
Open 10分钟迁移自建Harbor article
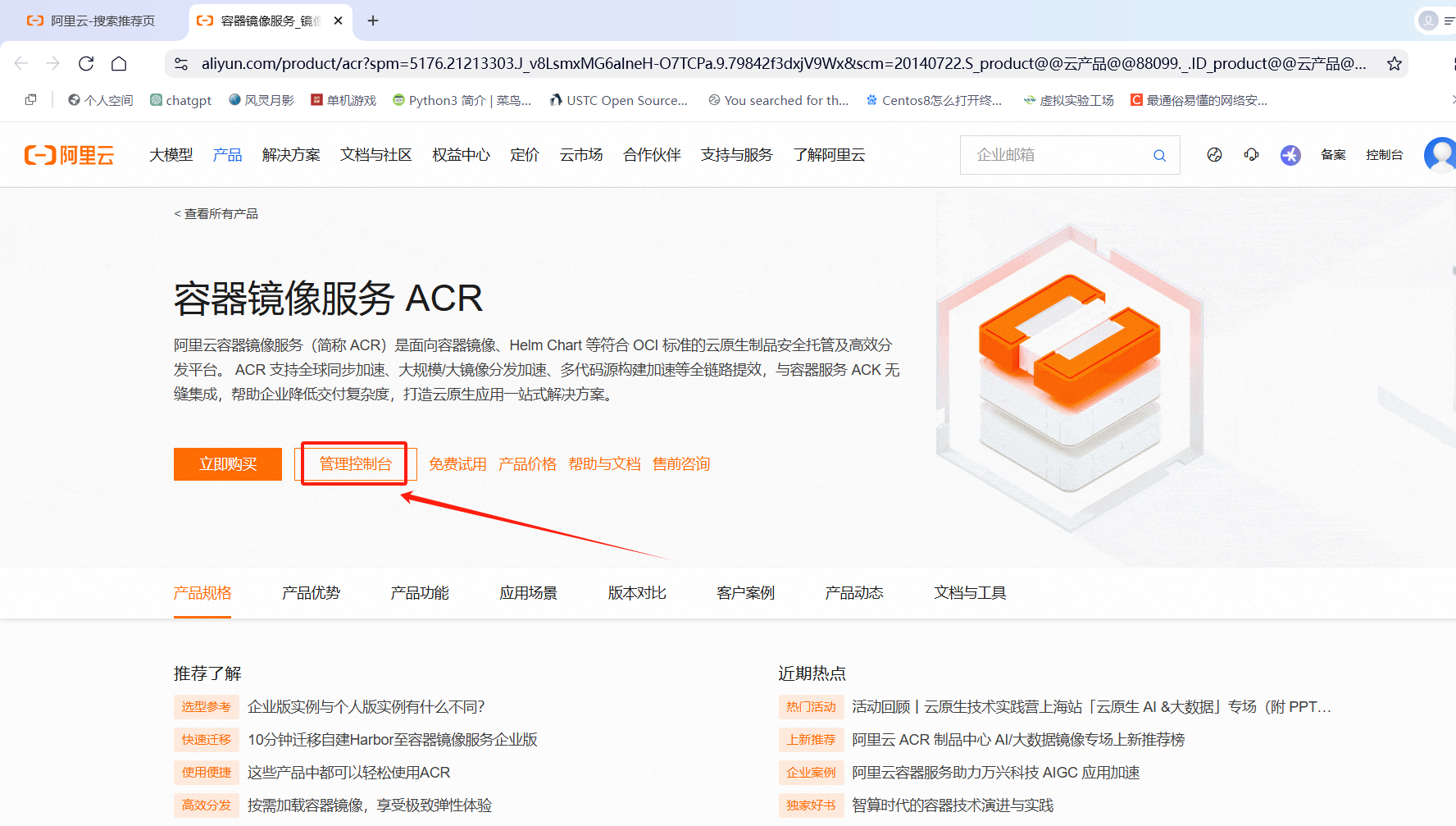coord(393,740)
